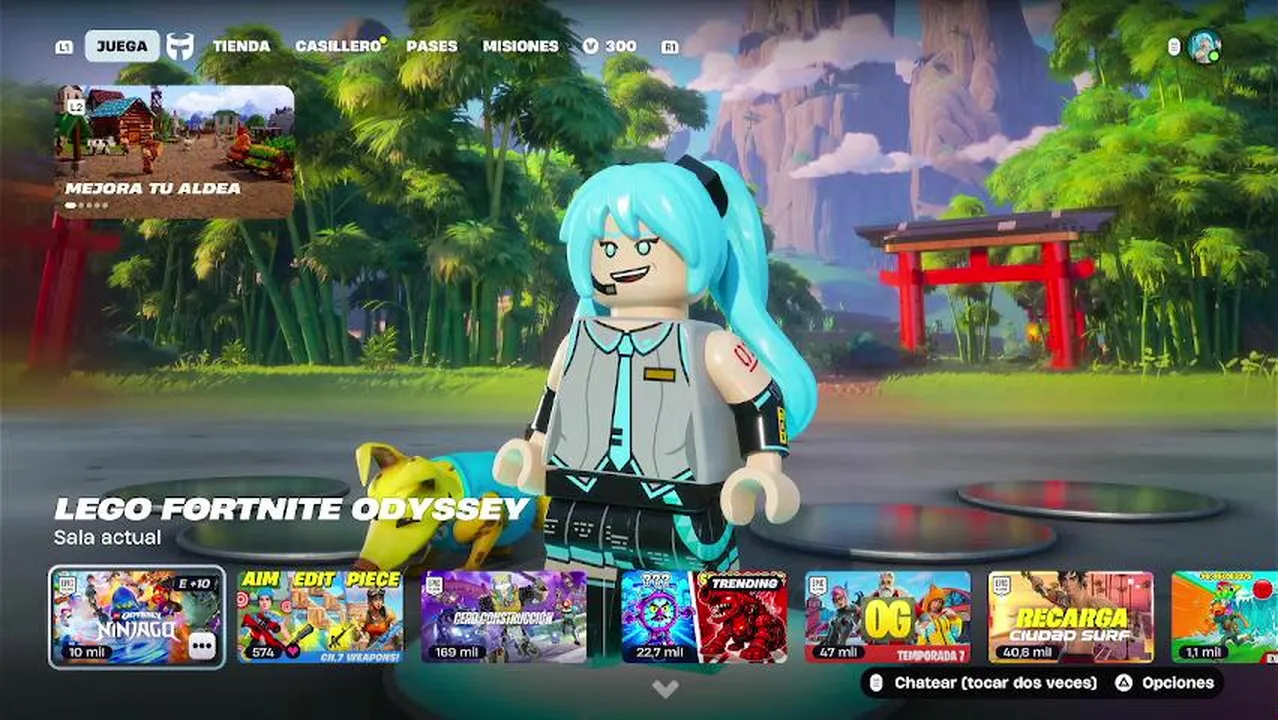The height and width of the screenshot is (720, 1278).
Task: Click the triangle icon beside Opciones
Action: point(1124,683)
